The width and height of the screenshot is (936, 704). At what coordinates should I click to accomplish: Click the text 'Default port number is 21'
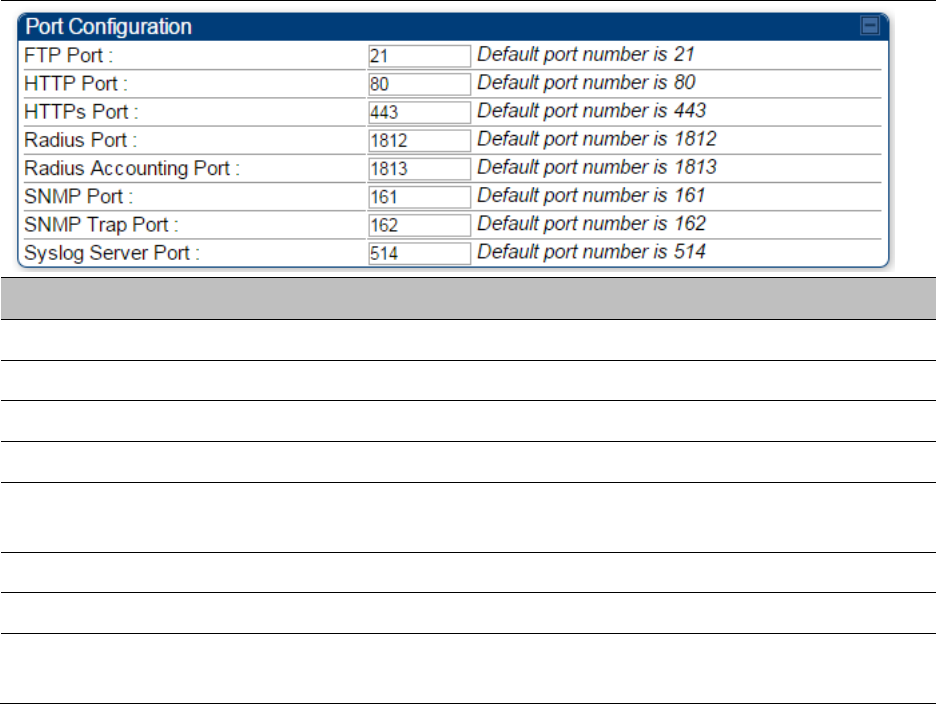(586, 54)
